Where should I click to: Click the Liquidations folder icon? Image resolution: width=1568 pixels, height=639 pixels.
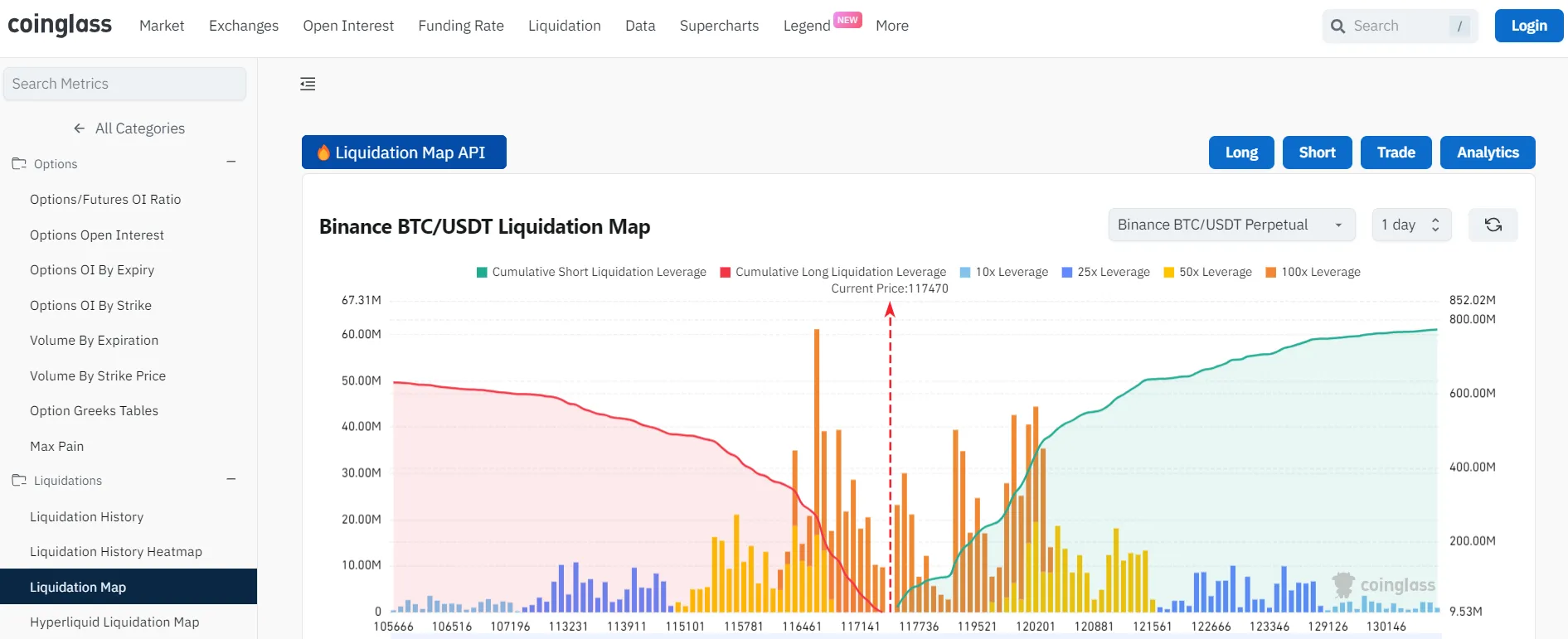click(x=19, y=481)
